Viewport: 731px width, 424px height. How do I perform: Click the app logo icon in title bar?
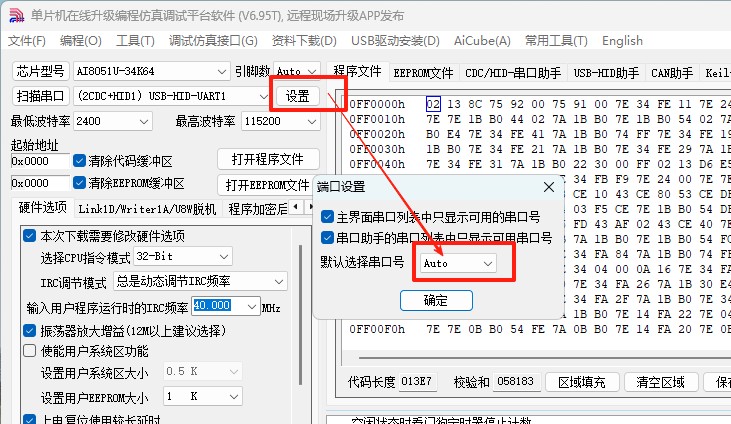tap(16, 15)
